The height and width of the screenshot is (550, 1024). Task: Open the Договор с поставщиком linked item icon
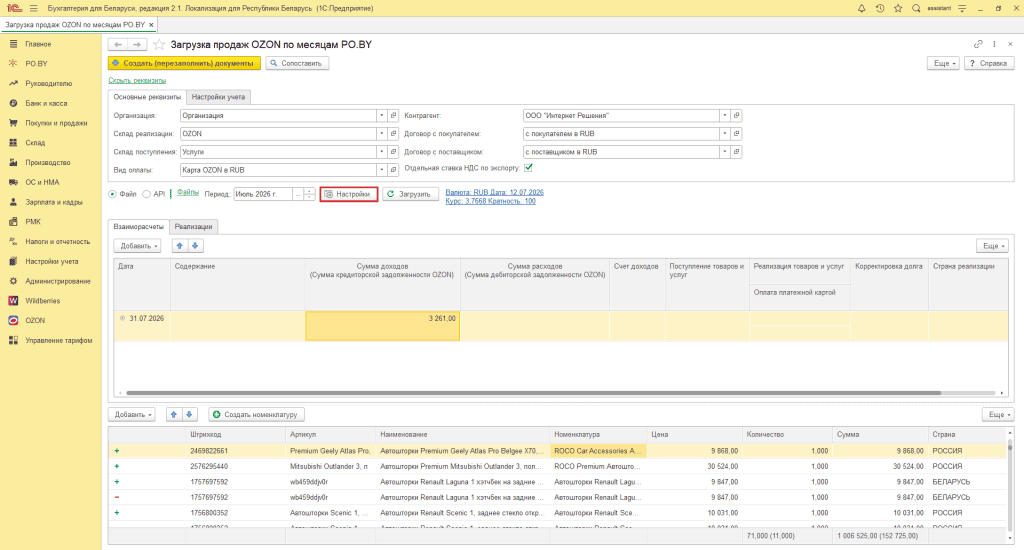point(736,152)
